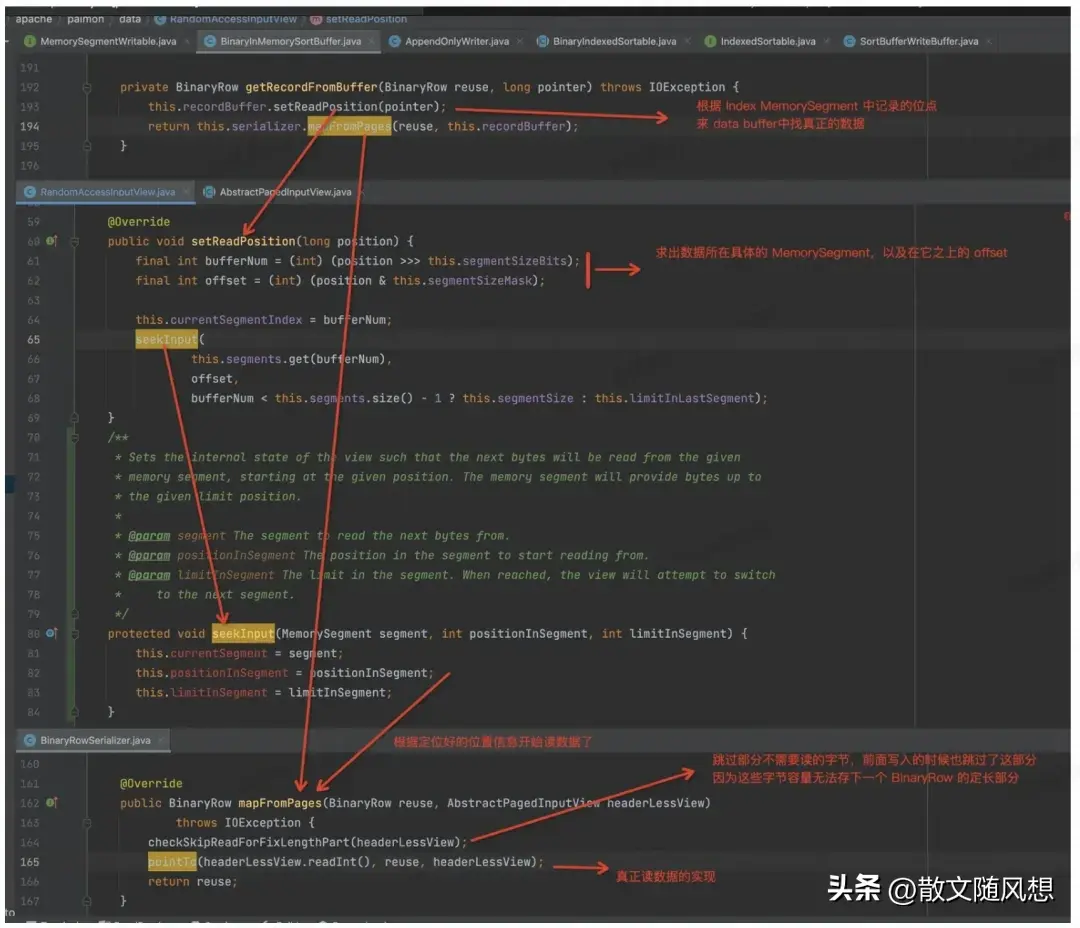Click the override gutter icon on line 162
The width and height of the screenshot is (1080, 928).
coord(51,803)
